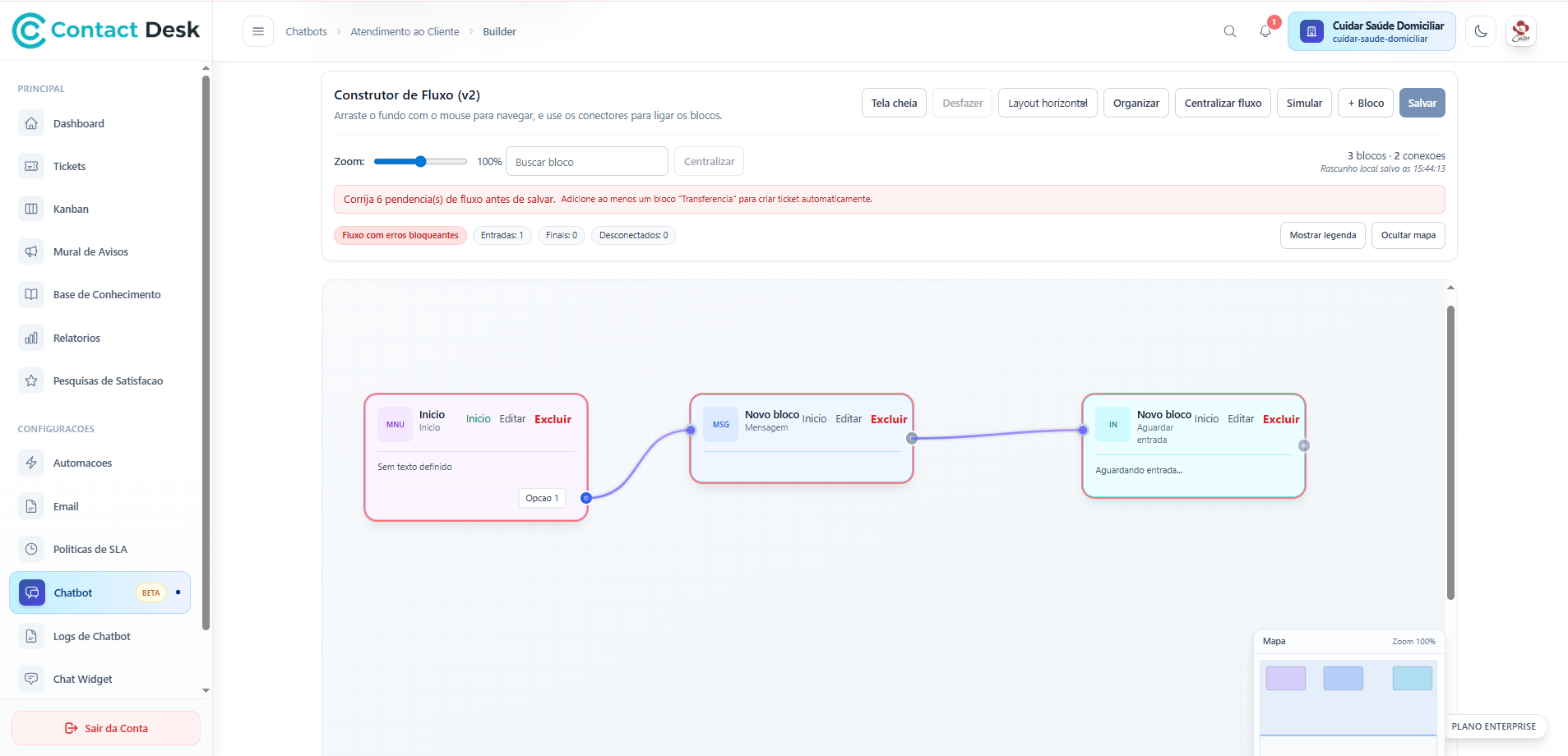Go to Chatbots breadcrumb
1568x756 pixels.
point(306,31)
